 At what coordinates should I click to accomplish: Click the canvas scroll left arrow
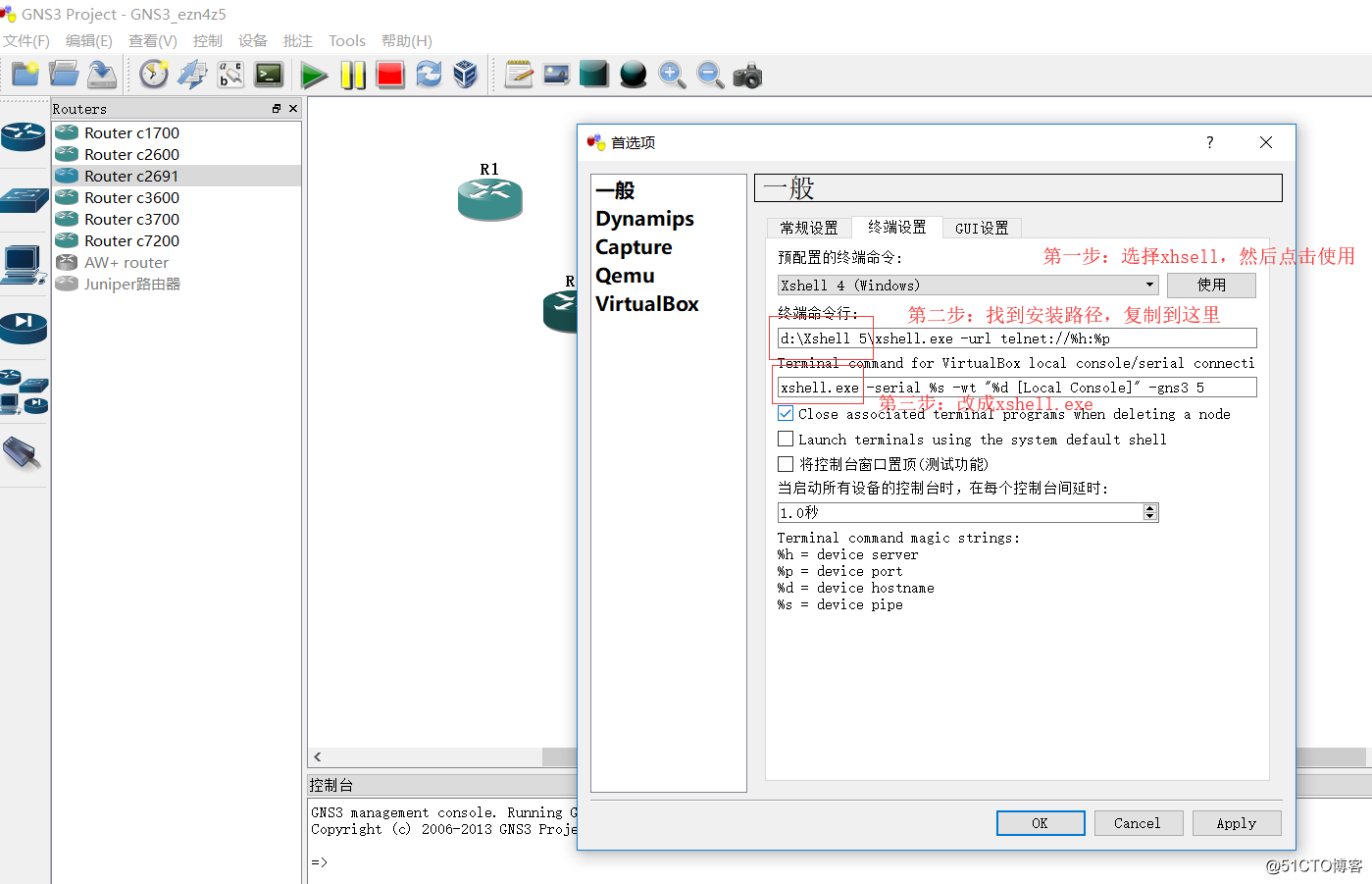318,756
